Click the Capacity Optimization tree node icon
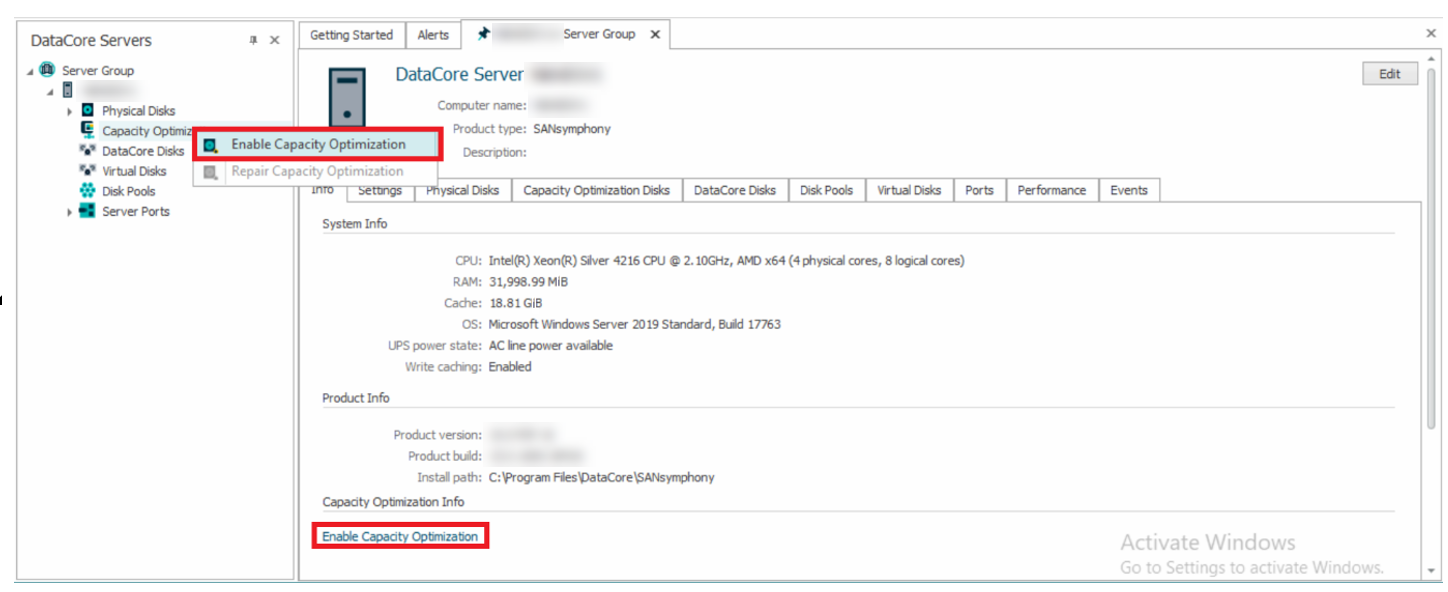Image resolution: width=1448 pixels, height=592 pixels. pyautogui.click(x=87, y=130)
